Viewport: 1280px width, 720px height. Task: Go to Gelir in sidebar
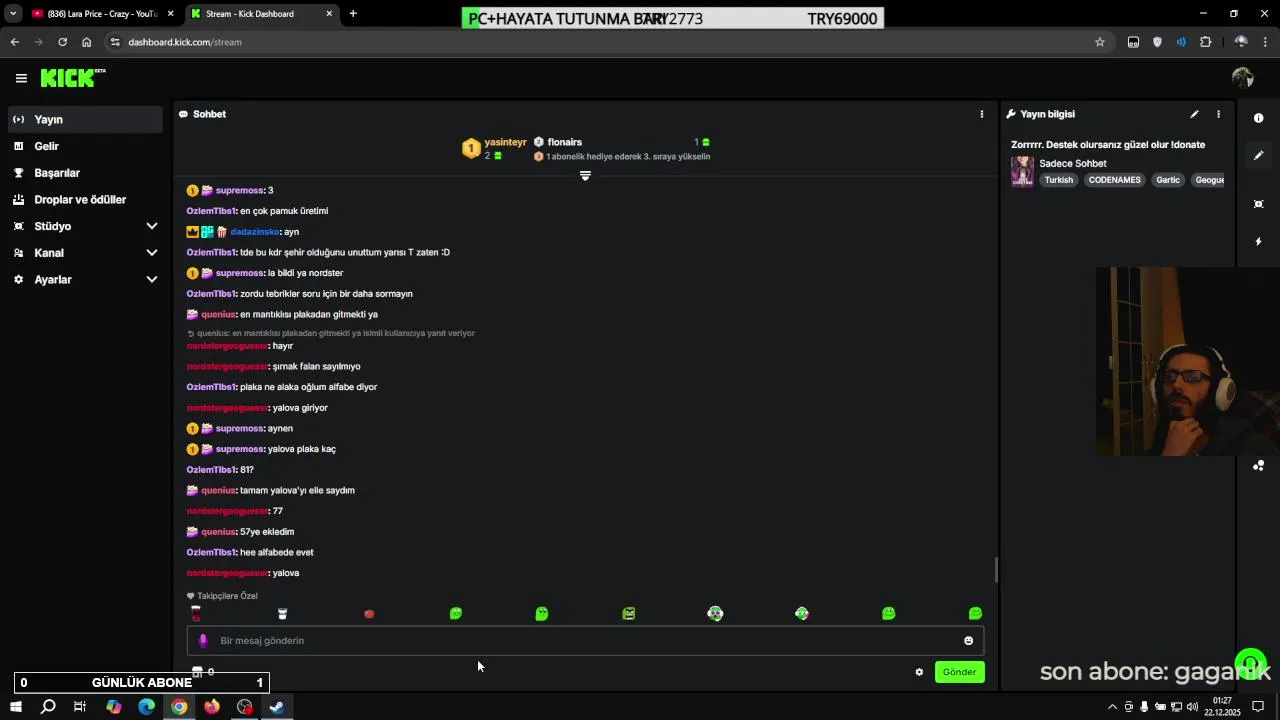(x=85, y=146)
